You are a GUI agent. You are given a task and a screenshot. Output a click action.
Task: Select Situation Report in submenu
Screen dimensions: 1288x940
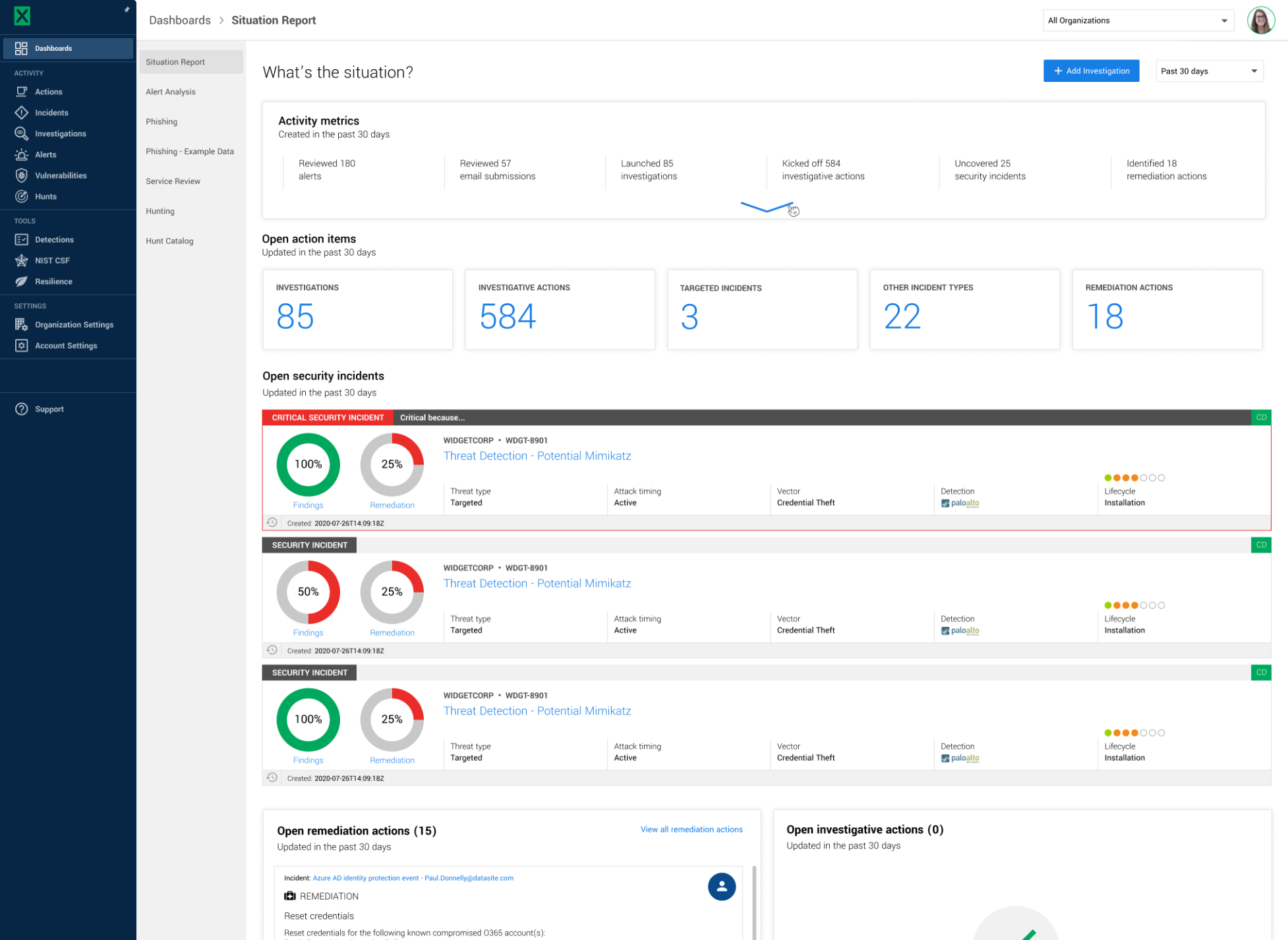pyautogui.click(x=190, y=62)
